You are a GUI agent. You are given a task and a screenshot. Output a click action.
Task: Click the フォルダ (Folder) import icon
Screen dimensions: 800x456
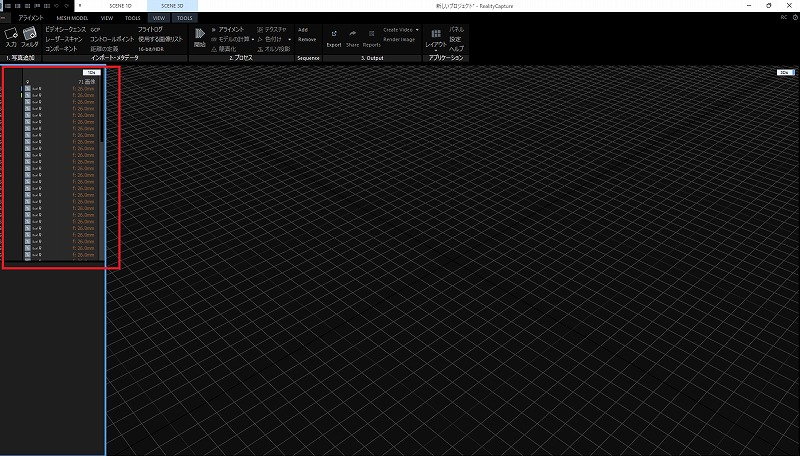point(30,38)
